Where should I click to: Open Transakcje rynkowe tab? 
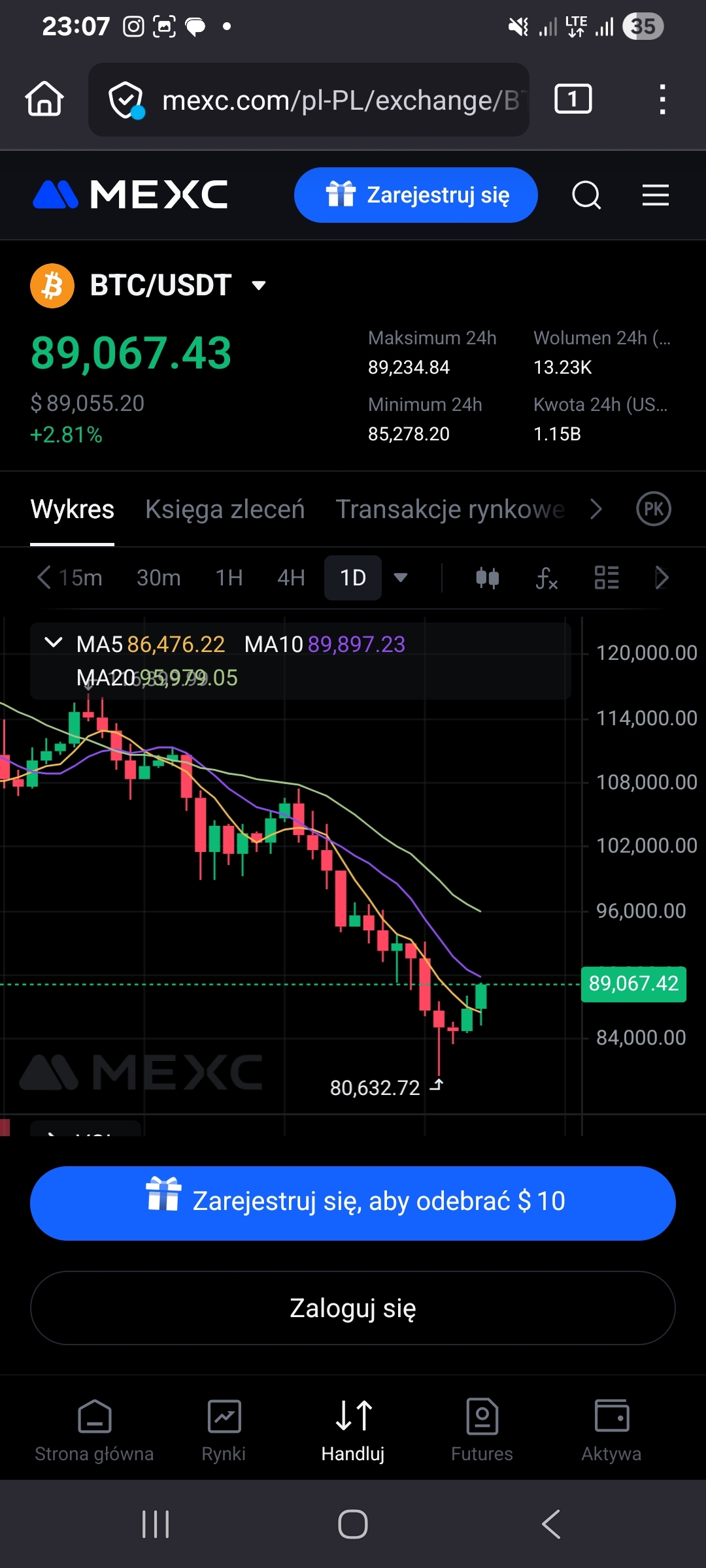(x=450, y=509)
